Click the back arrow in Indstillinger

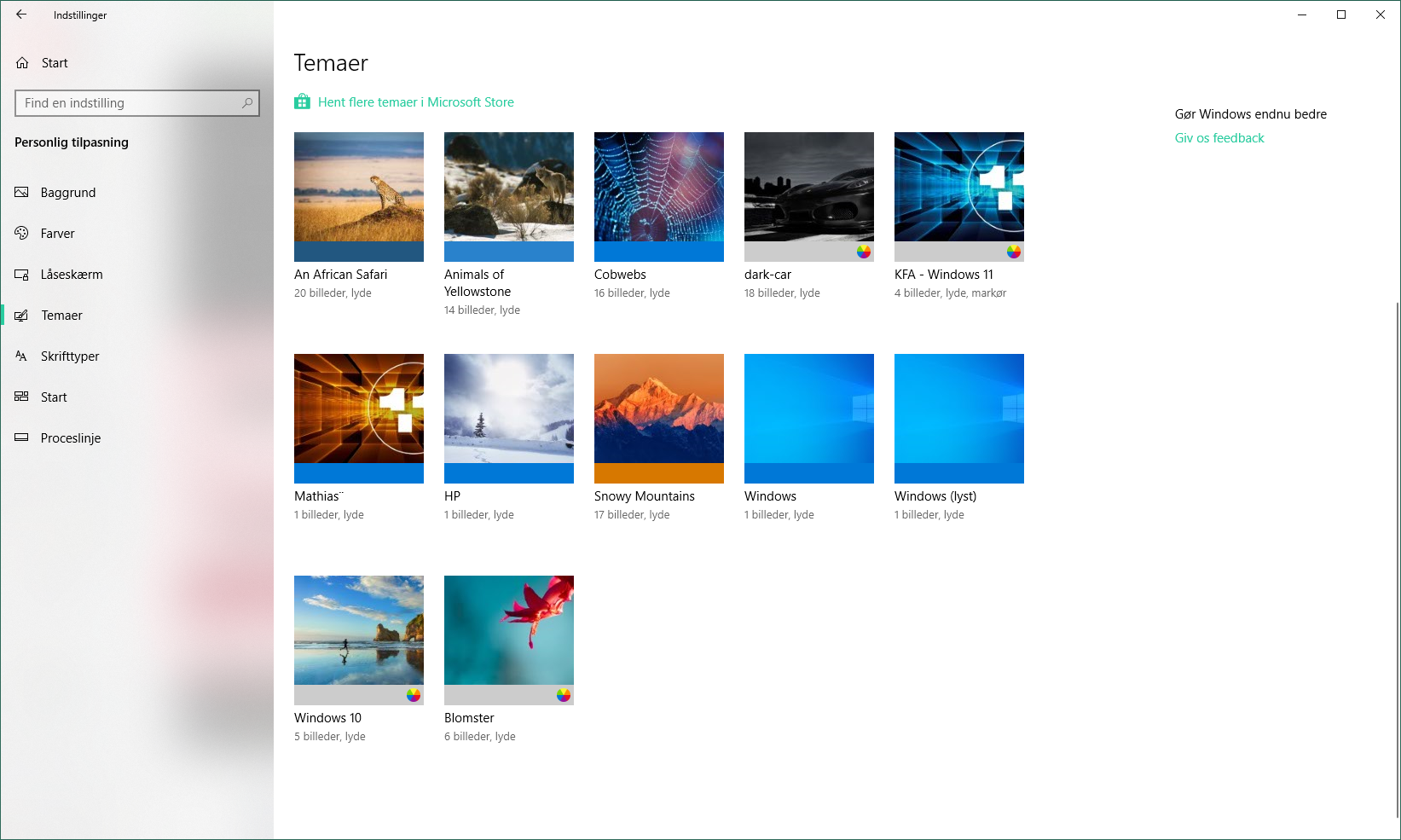[21, 14]
